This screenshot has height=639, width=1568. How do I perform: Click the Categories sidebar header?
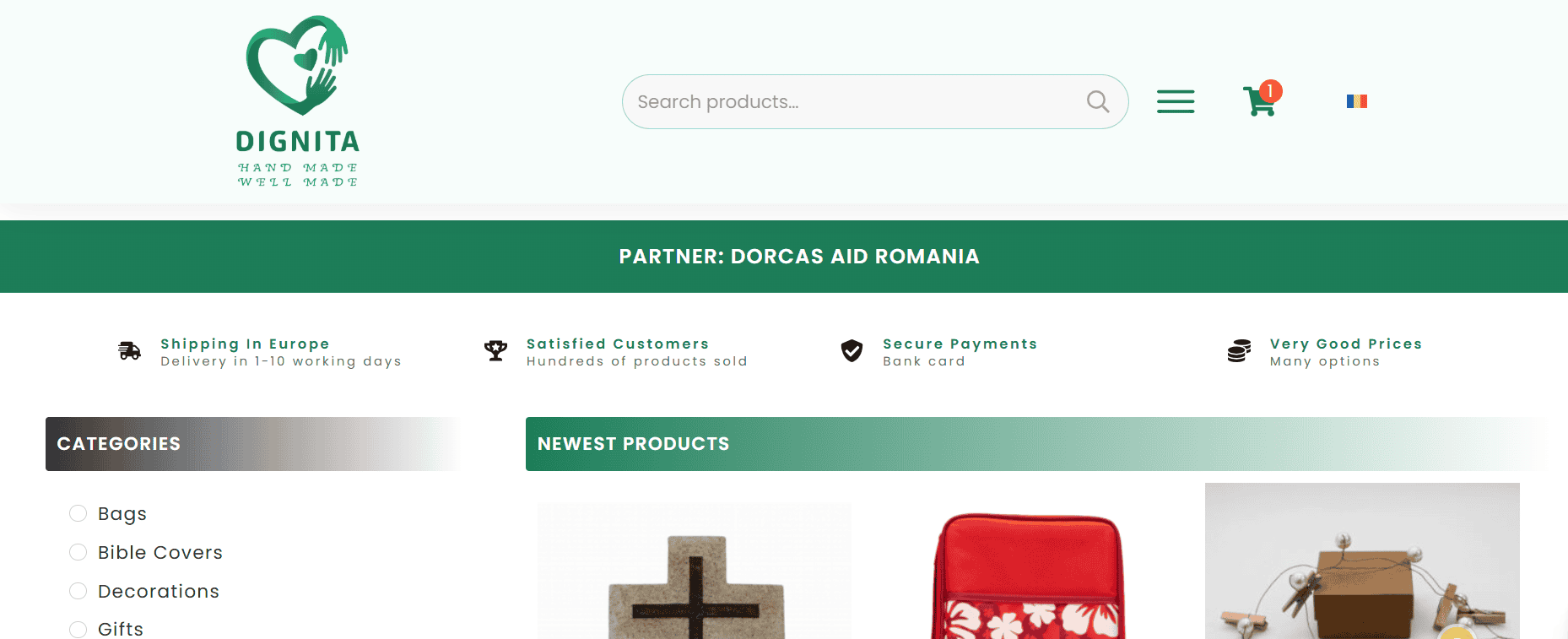[119, 444]
